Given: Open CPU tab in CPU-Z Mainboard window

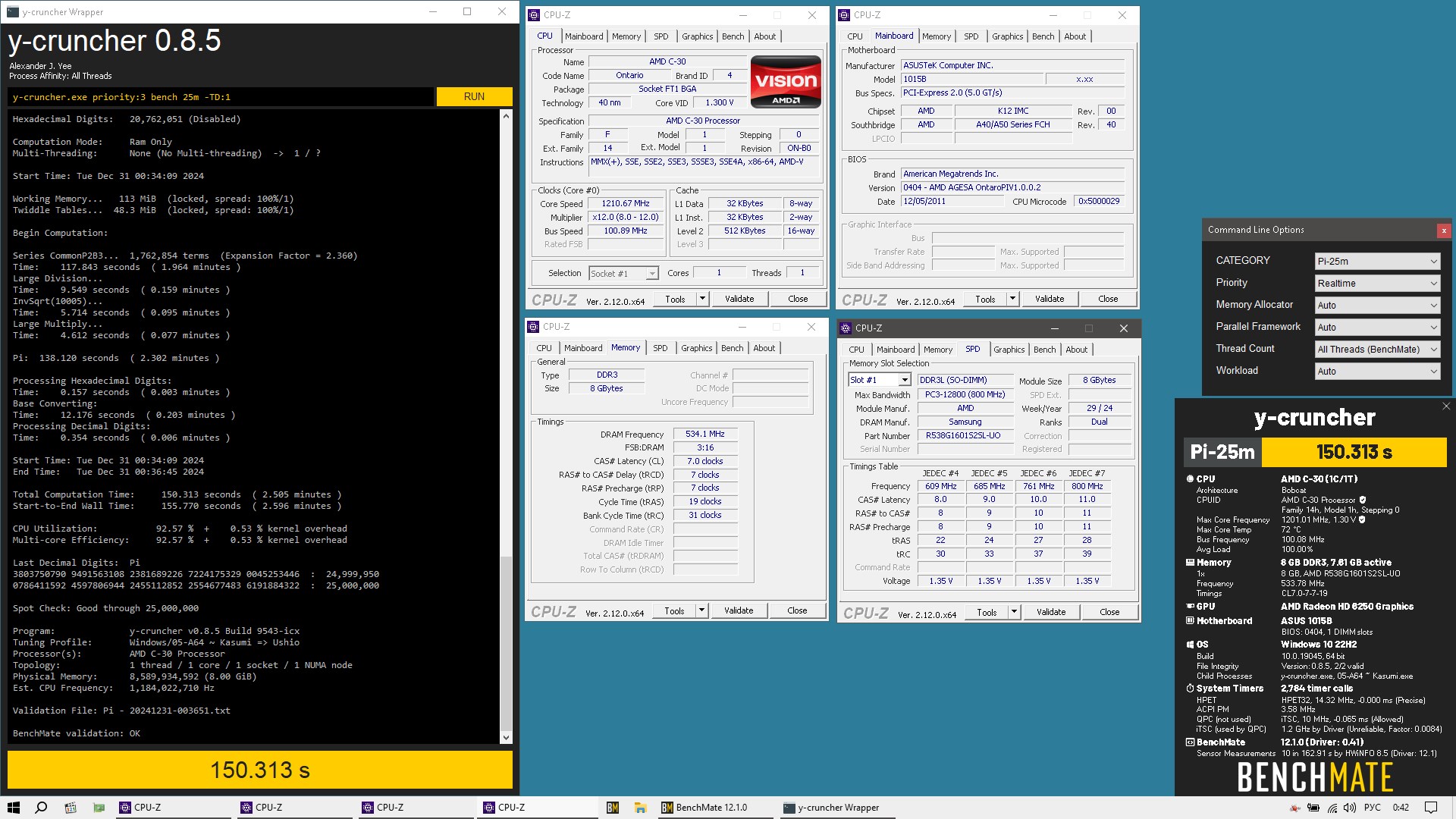Looking at the screenshot, I should [x=855, y=36].
